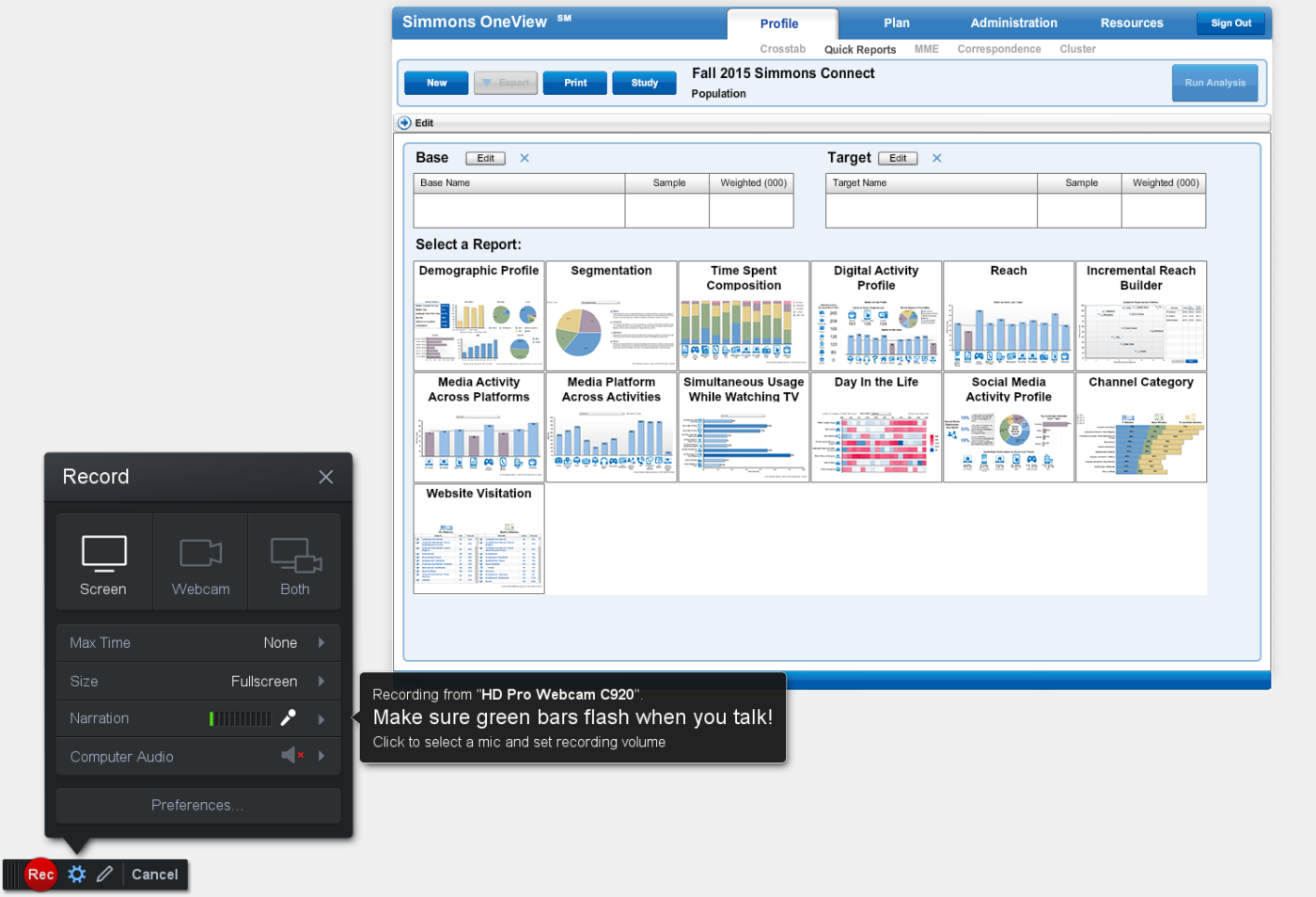Expand the Narration settings arrow
The image size is (1316, 897).
coord(320,717)
